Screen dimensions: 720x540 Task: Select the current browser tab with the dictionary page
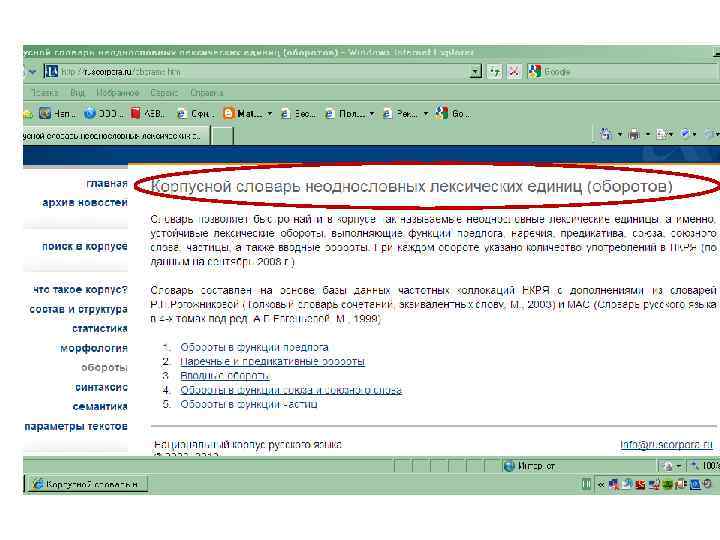click(116, 136)
